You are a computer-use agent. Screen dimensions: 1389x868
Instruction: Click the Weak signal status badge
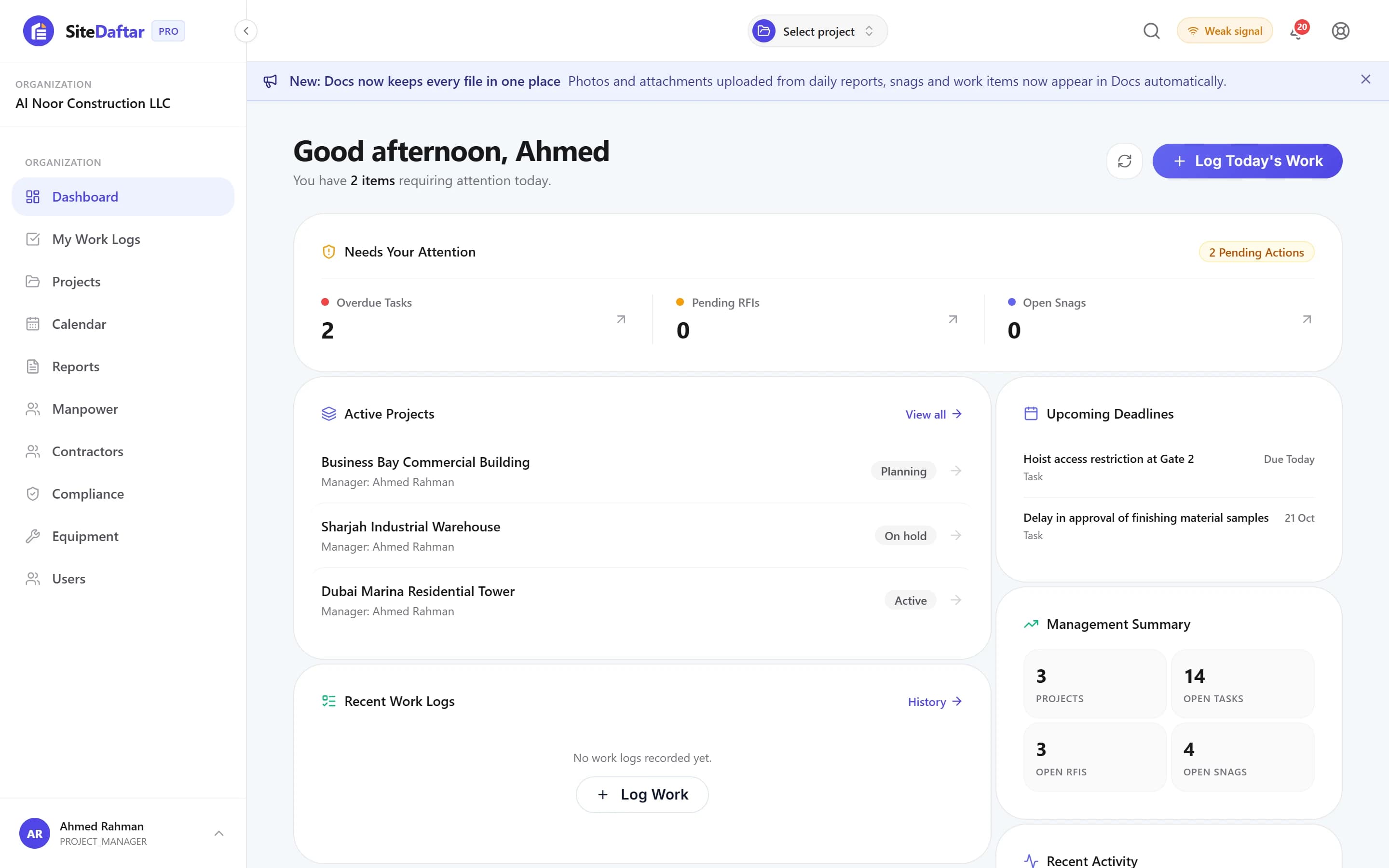1225,31
